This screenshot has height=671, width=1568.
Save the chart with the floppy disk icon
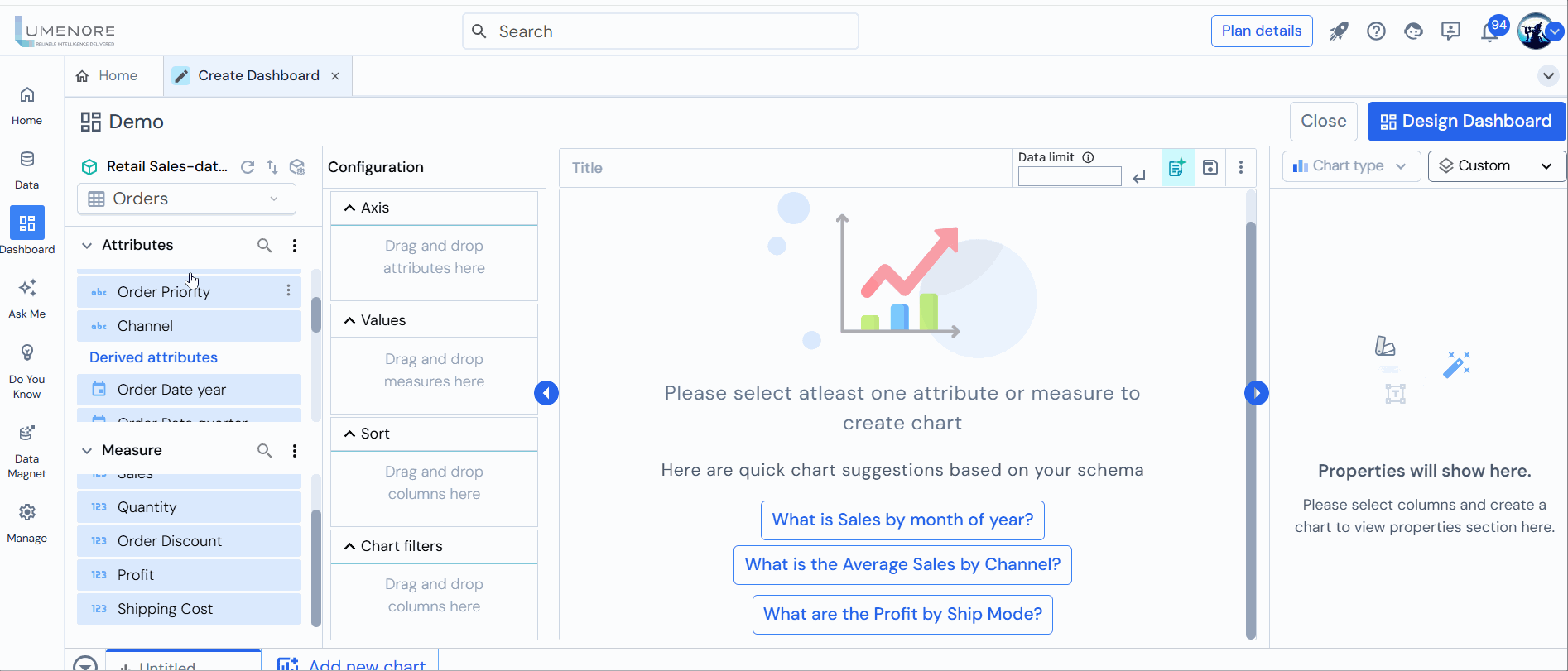(x=1210, y=167)
